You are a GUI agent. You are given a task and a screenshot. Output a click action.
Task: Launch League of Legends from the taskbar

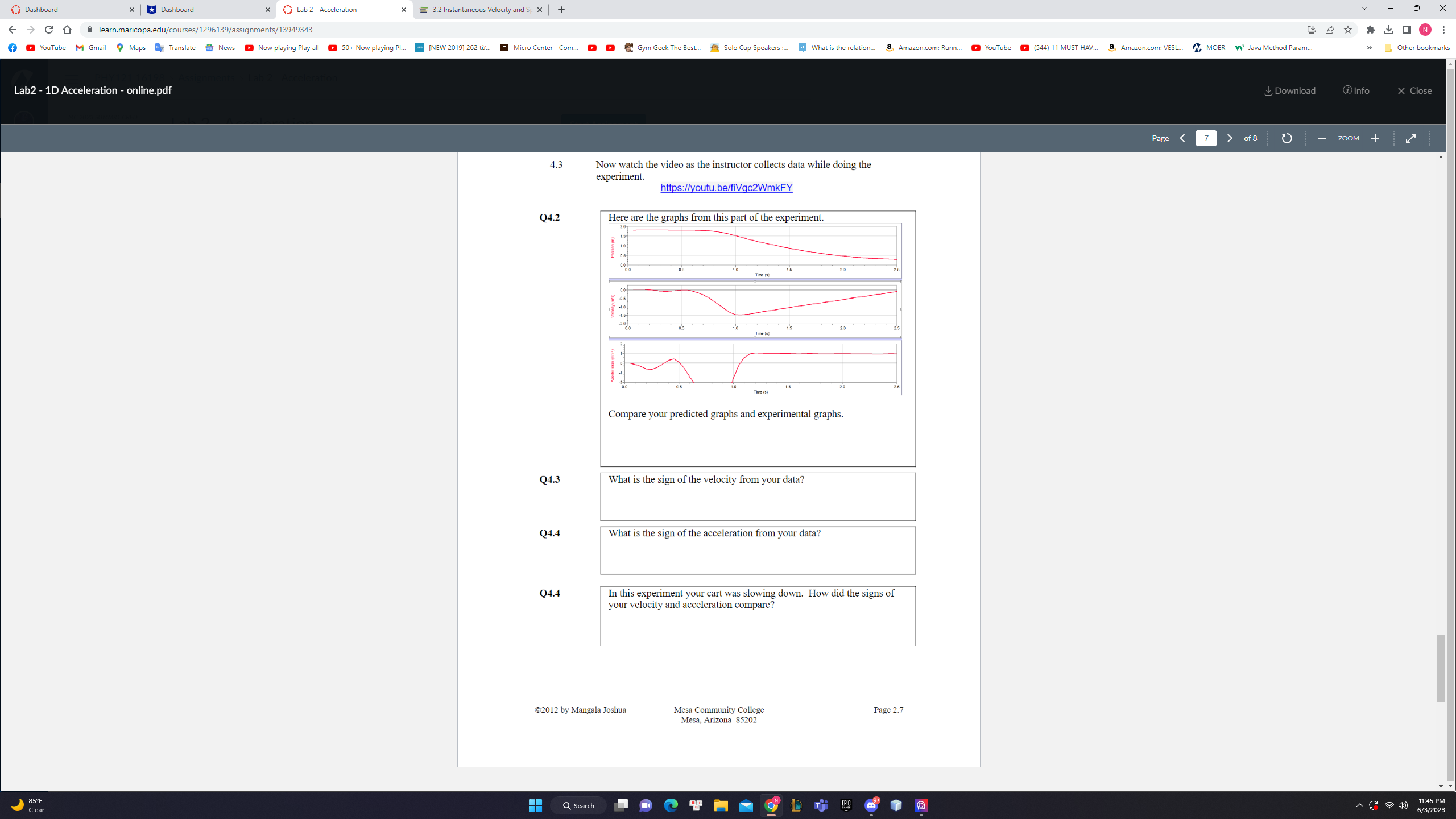coord(796,805)
